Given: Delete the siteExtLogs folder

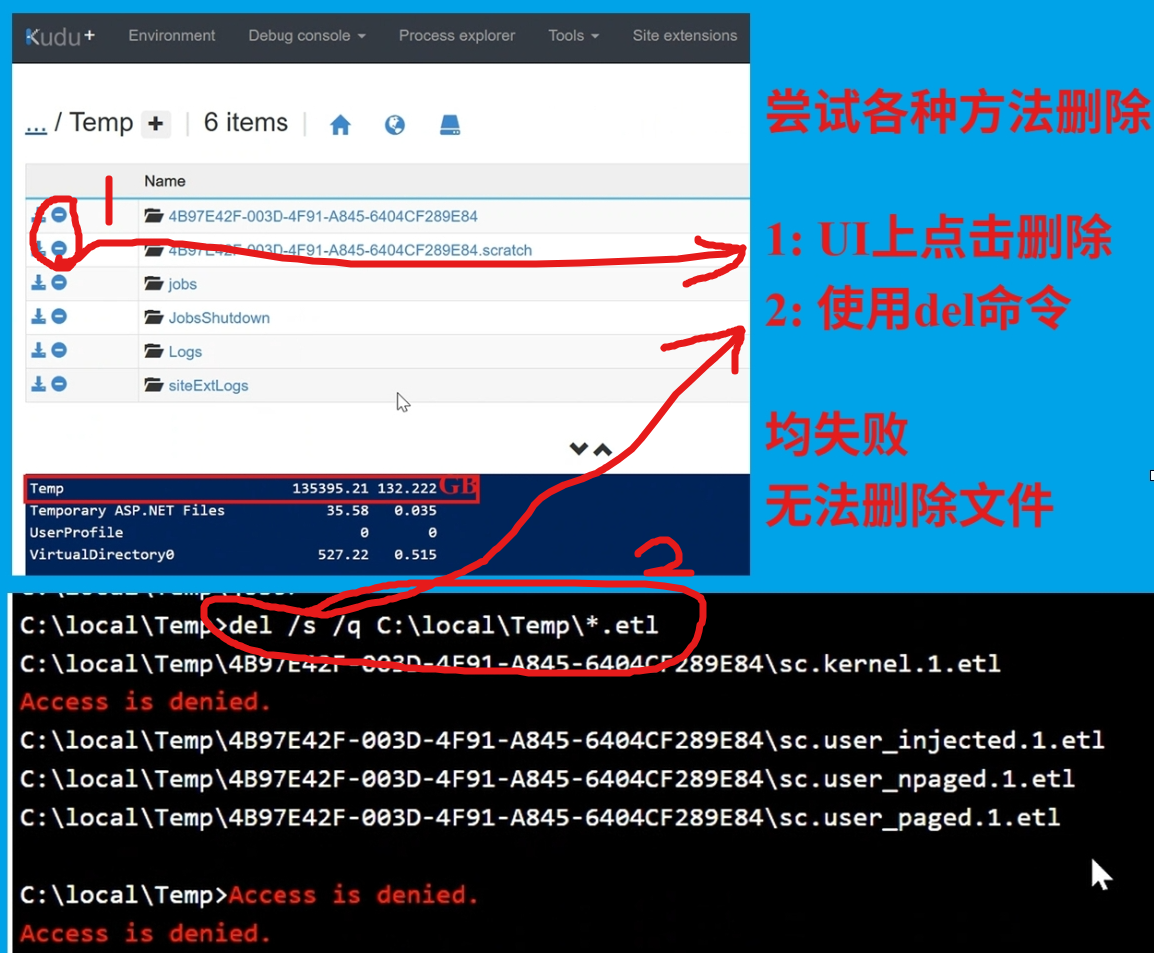Looking at the screenshot, I should coord(59,385).
